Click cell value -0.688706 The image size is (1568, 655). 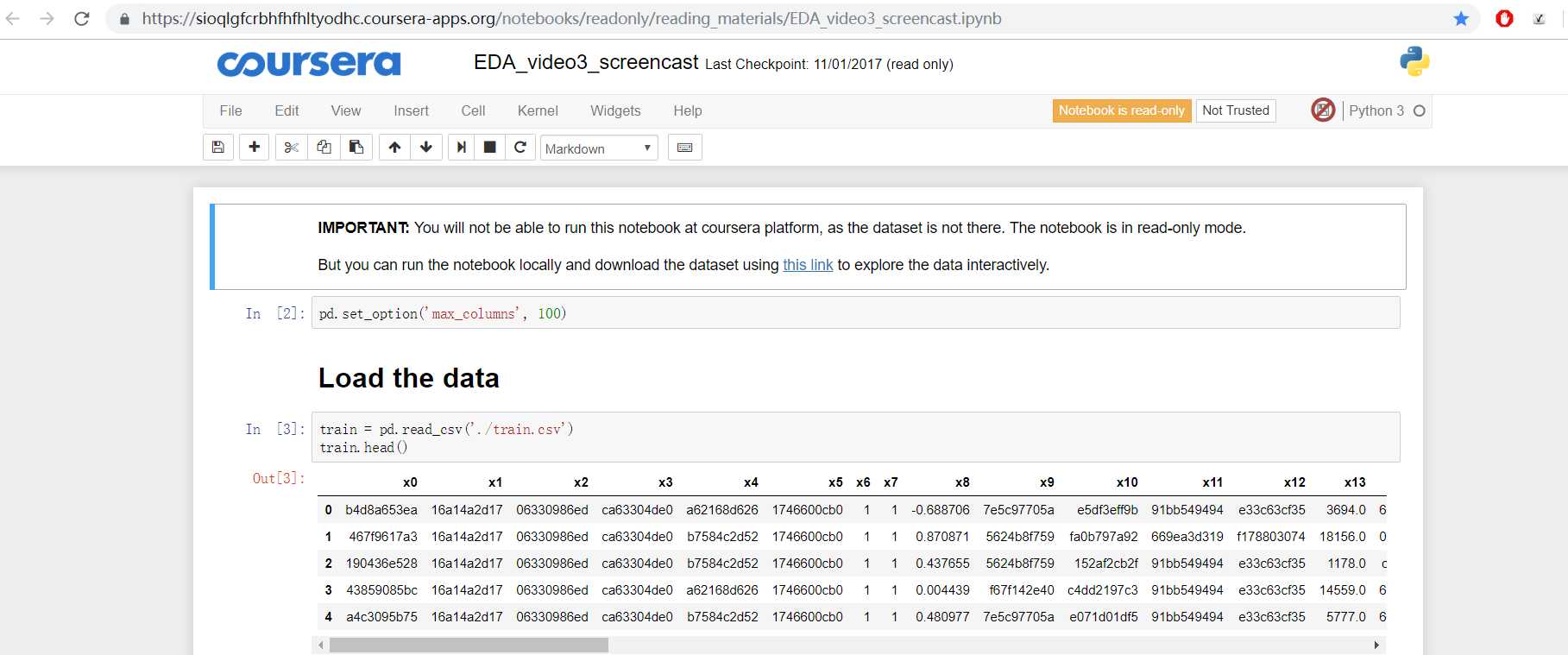coord(941,510)
